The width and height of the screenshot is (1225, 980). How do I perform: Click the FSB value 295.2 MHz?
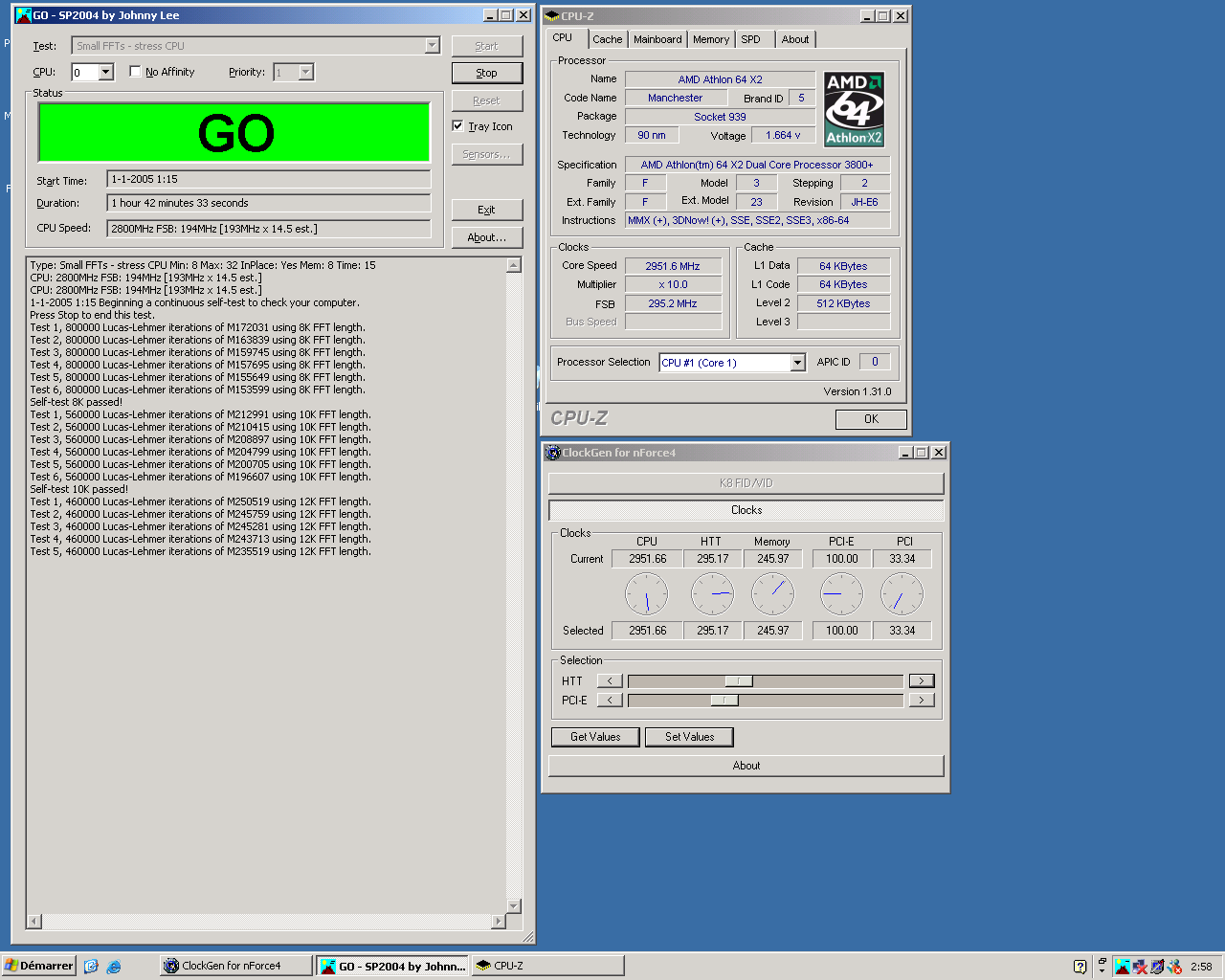[672, 303]
